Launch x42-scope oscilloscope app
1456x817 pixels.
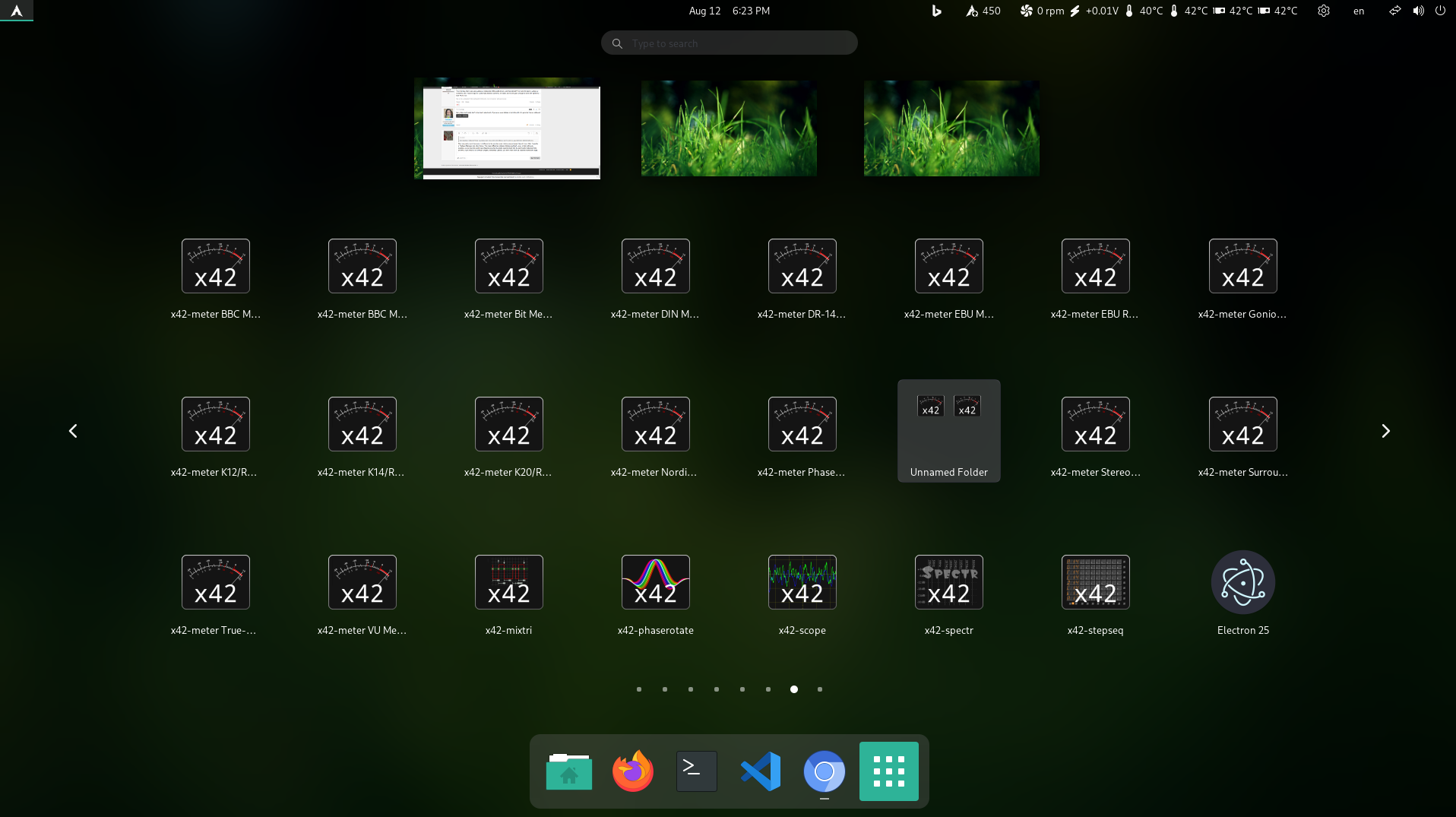pos(802,594)
